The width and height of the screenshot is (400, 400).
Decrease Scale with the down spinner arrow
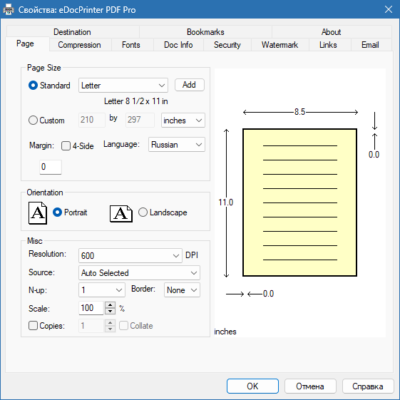(x=110, y=311)
